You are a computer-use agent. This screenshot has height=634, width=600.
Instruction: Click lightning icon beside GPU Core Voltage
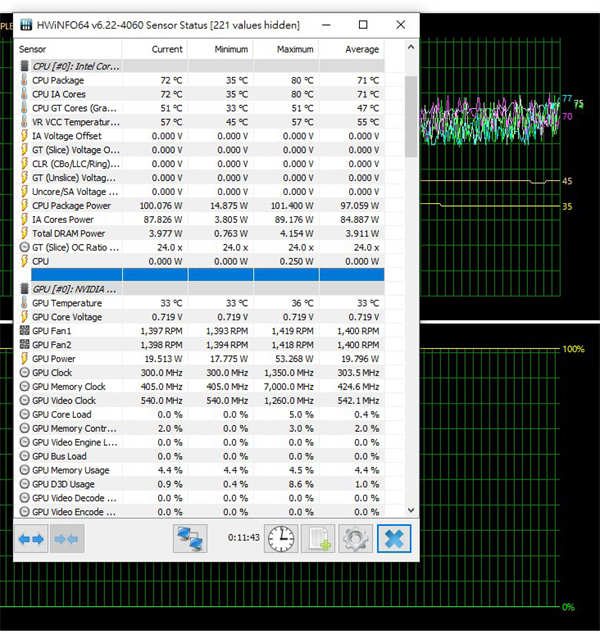click(x=24, y=317)
